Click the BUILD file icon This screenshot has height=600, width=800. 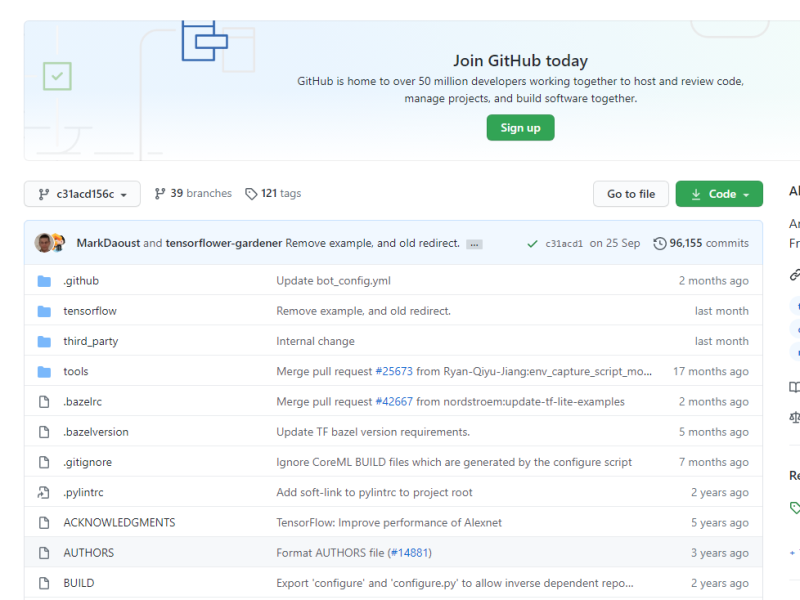pyautogui.click(x=44, y=583)
